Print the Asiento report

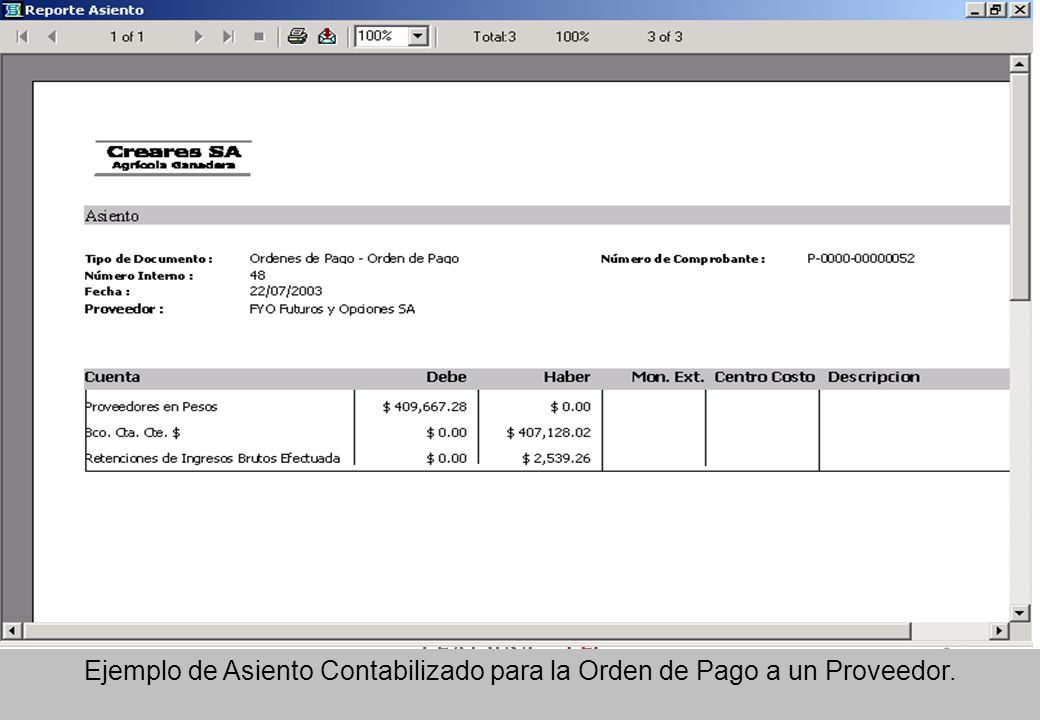click(x=297, y=36)
